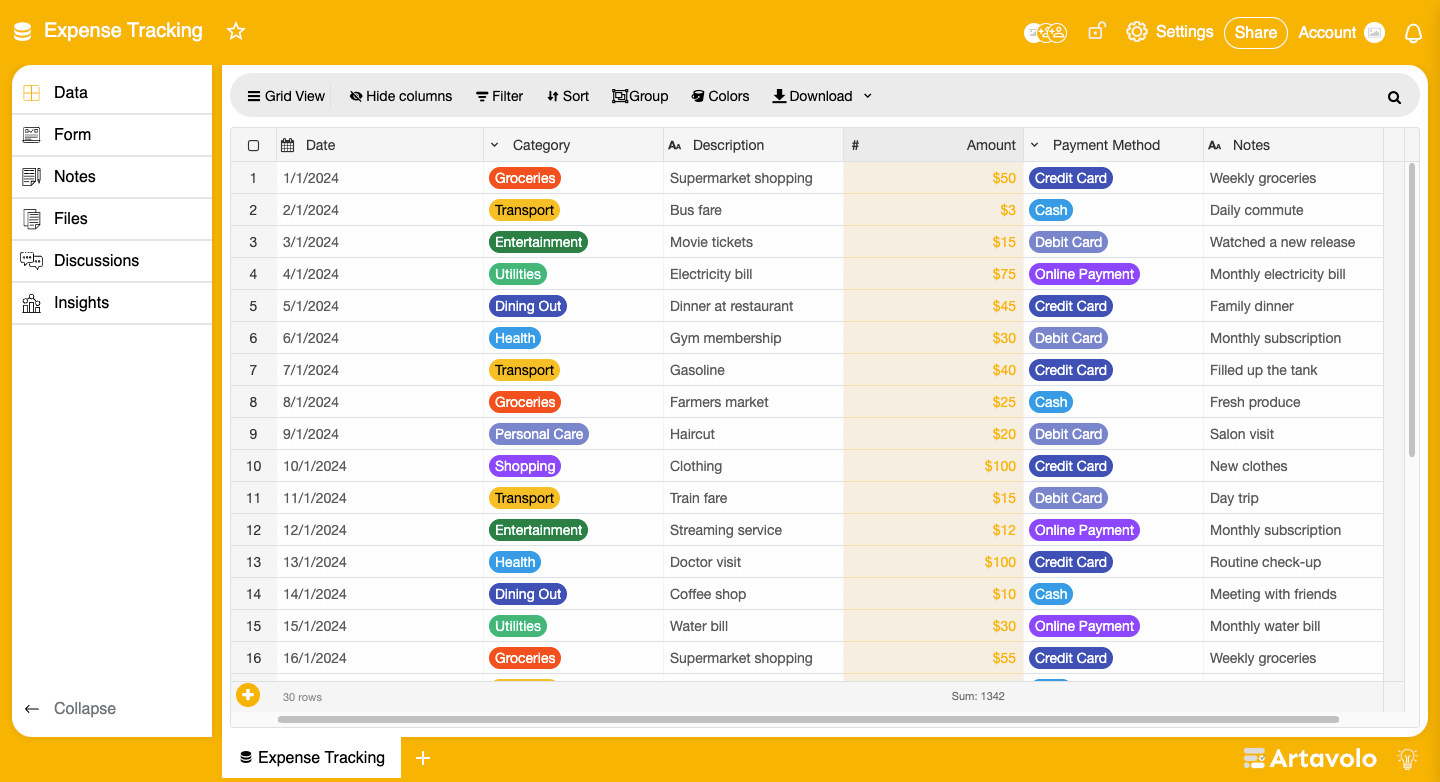Click the Account avatar icon

point(1375,32)
